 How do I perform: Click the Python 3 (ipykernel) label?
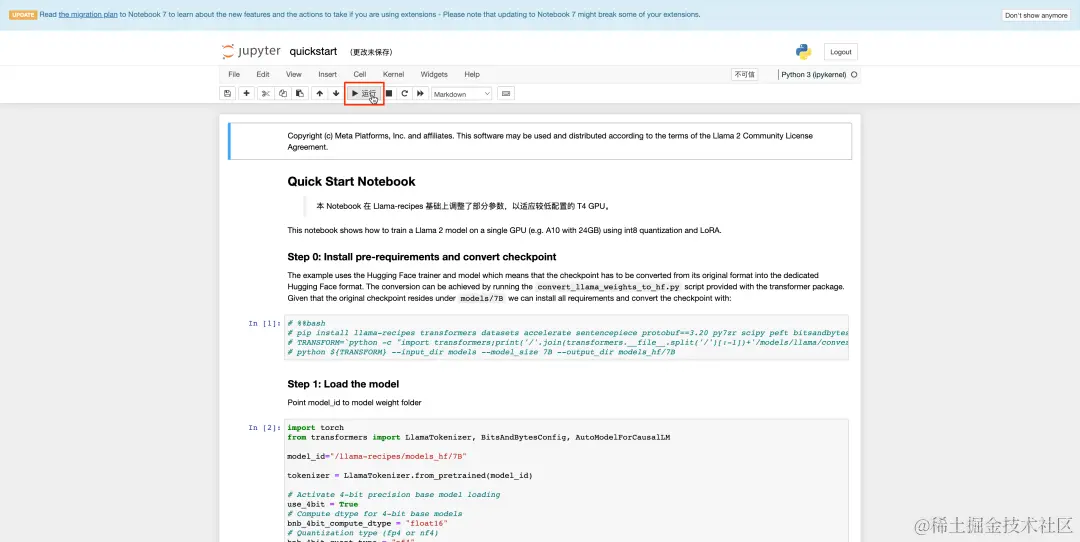tap(813, 74)
